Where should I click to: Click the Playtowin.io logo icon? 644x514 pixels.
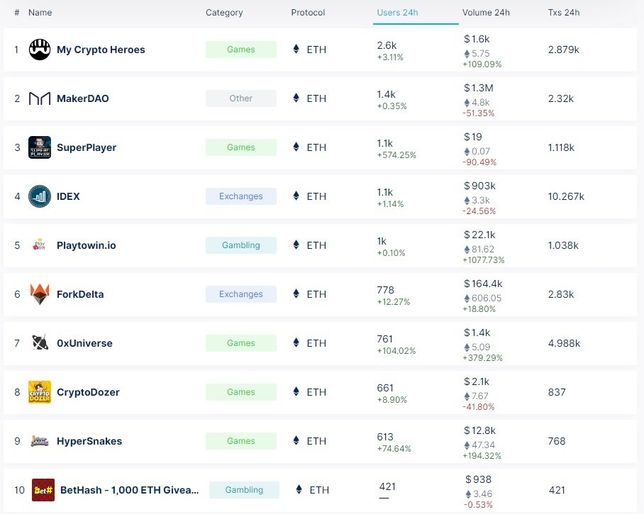point(40,245)
